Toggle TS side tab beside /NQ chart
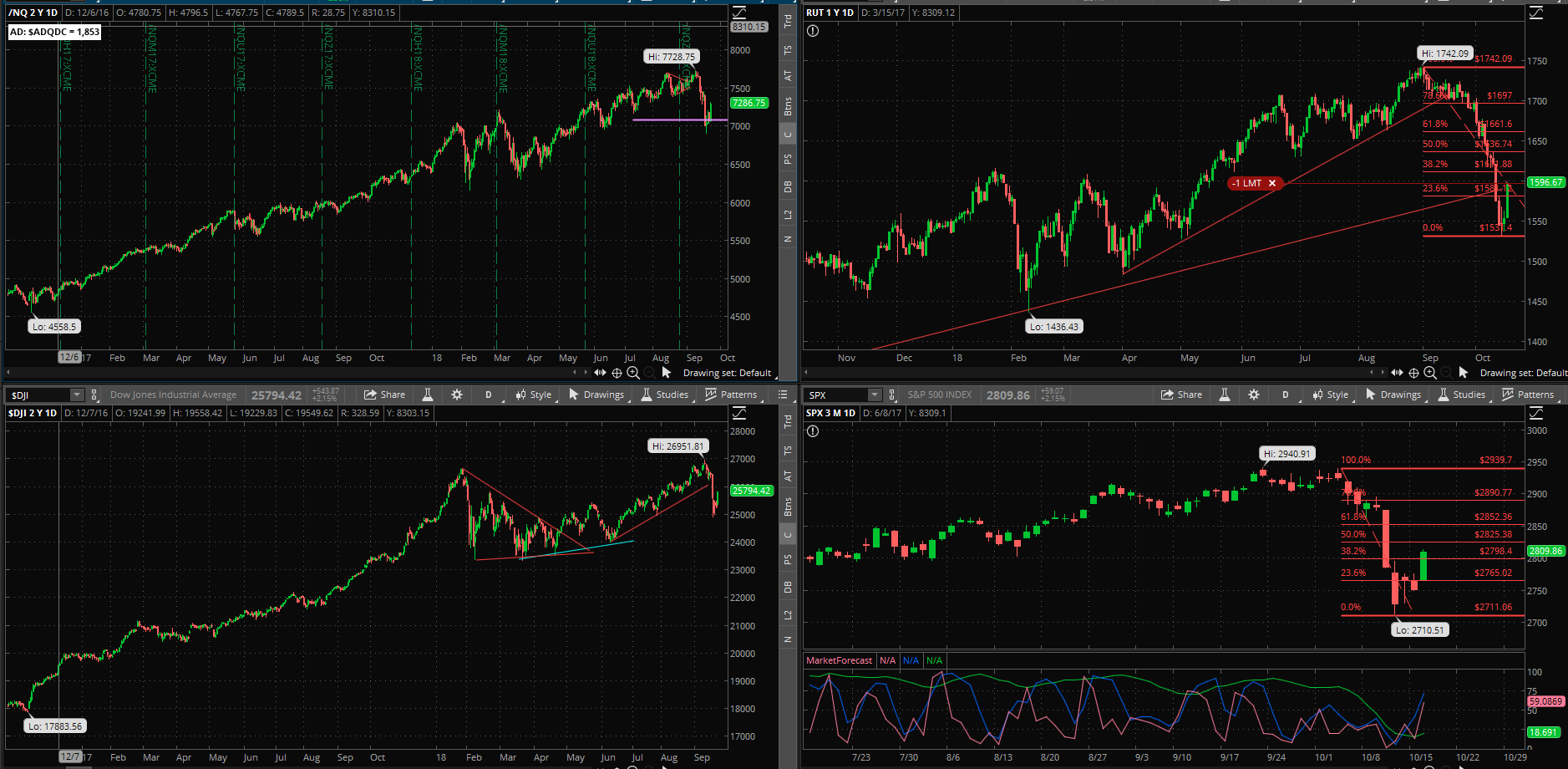Screen dimensions: 1568x769 pyautogui.click(x=788, y=50)
